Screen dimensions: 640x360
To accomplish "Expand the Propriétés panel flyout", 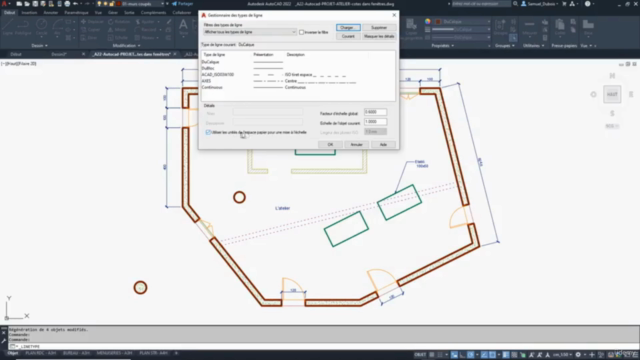I will click(x=442, y=46).
